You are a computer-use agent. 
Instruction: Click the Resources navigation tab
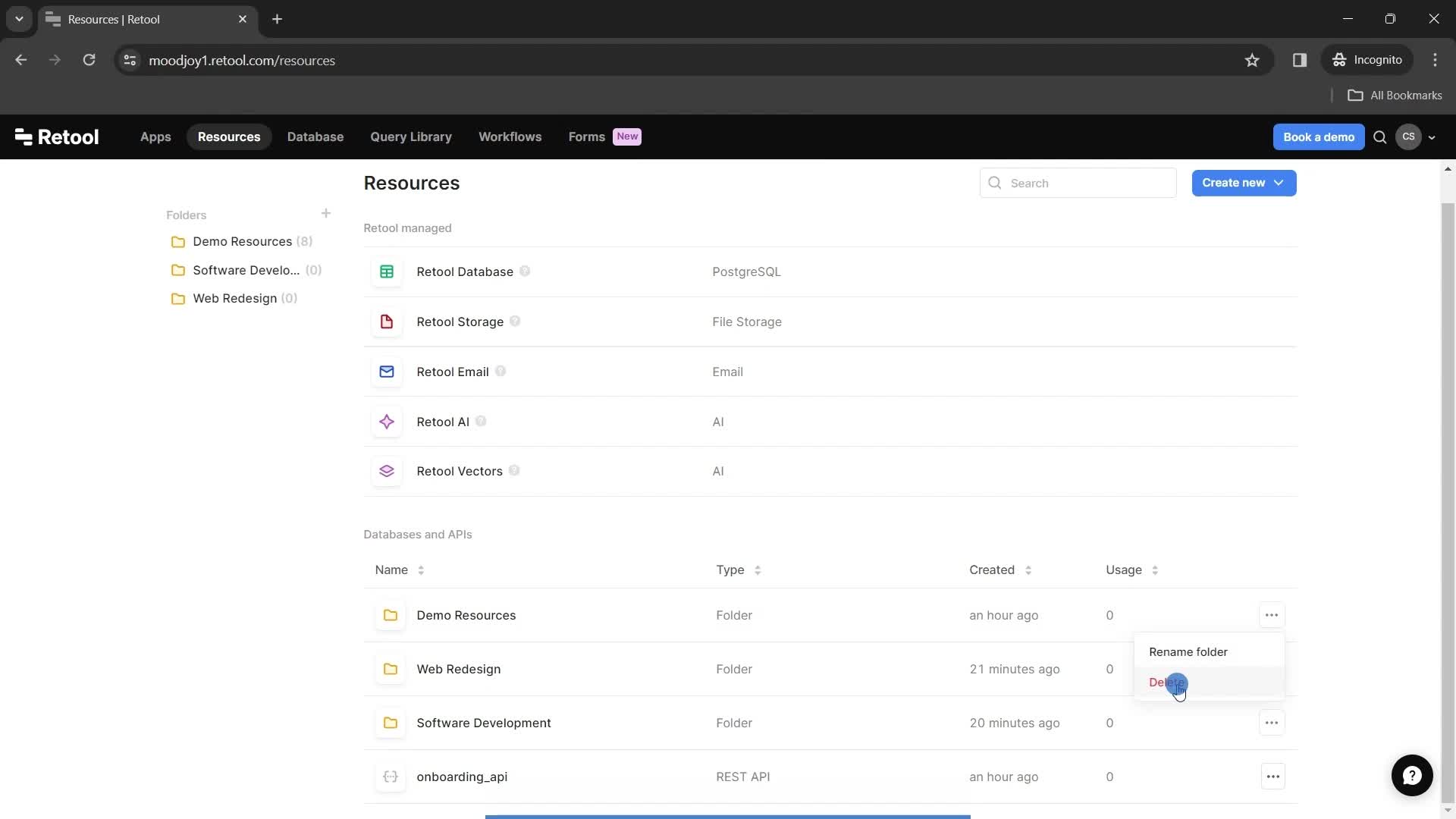pyautogui.click(x=228, y=136)
